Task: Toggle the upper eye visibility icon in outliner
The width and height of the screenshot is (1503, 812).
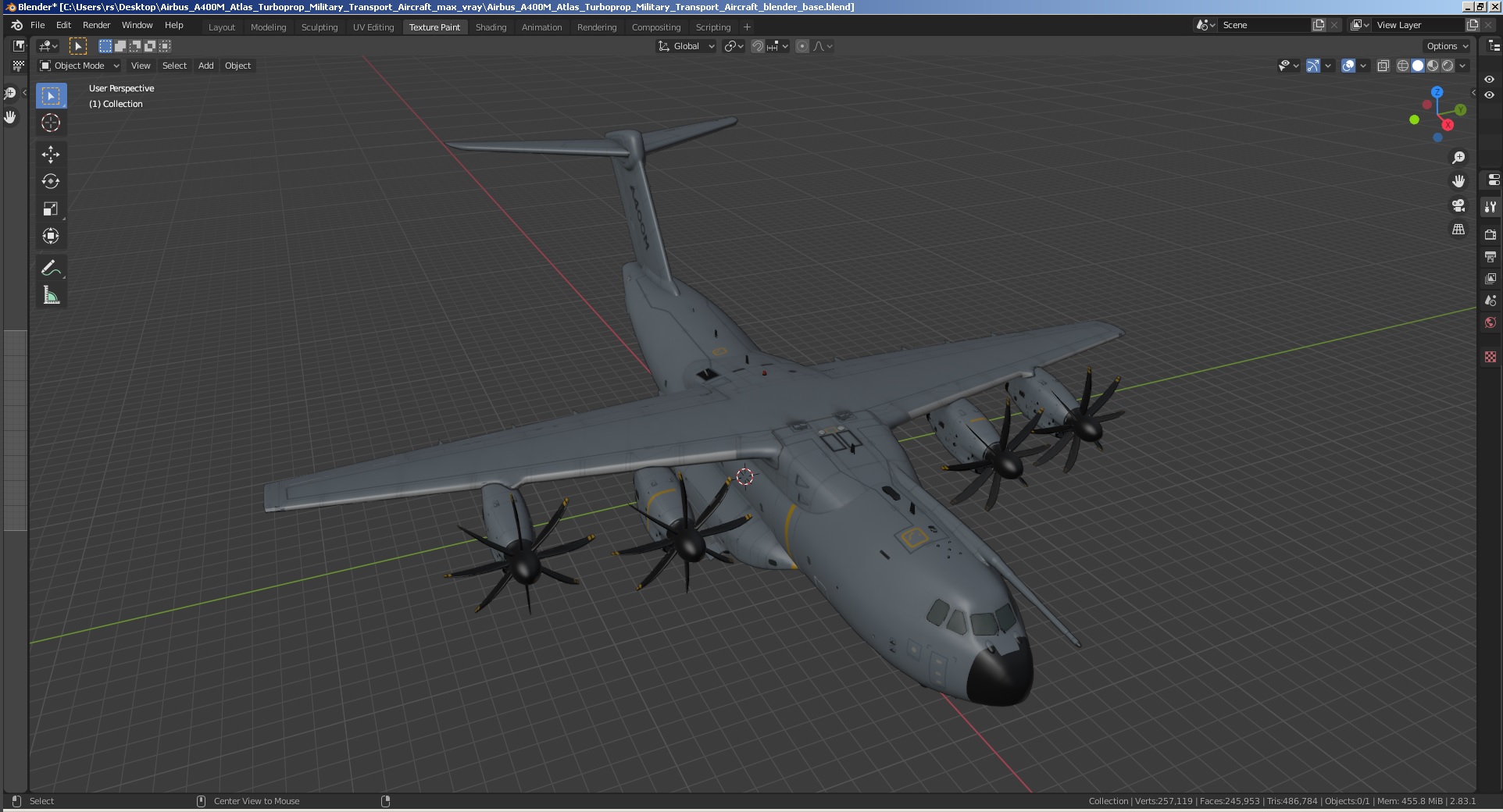Action: click(1490, 80)
